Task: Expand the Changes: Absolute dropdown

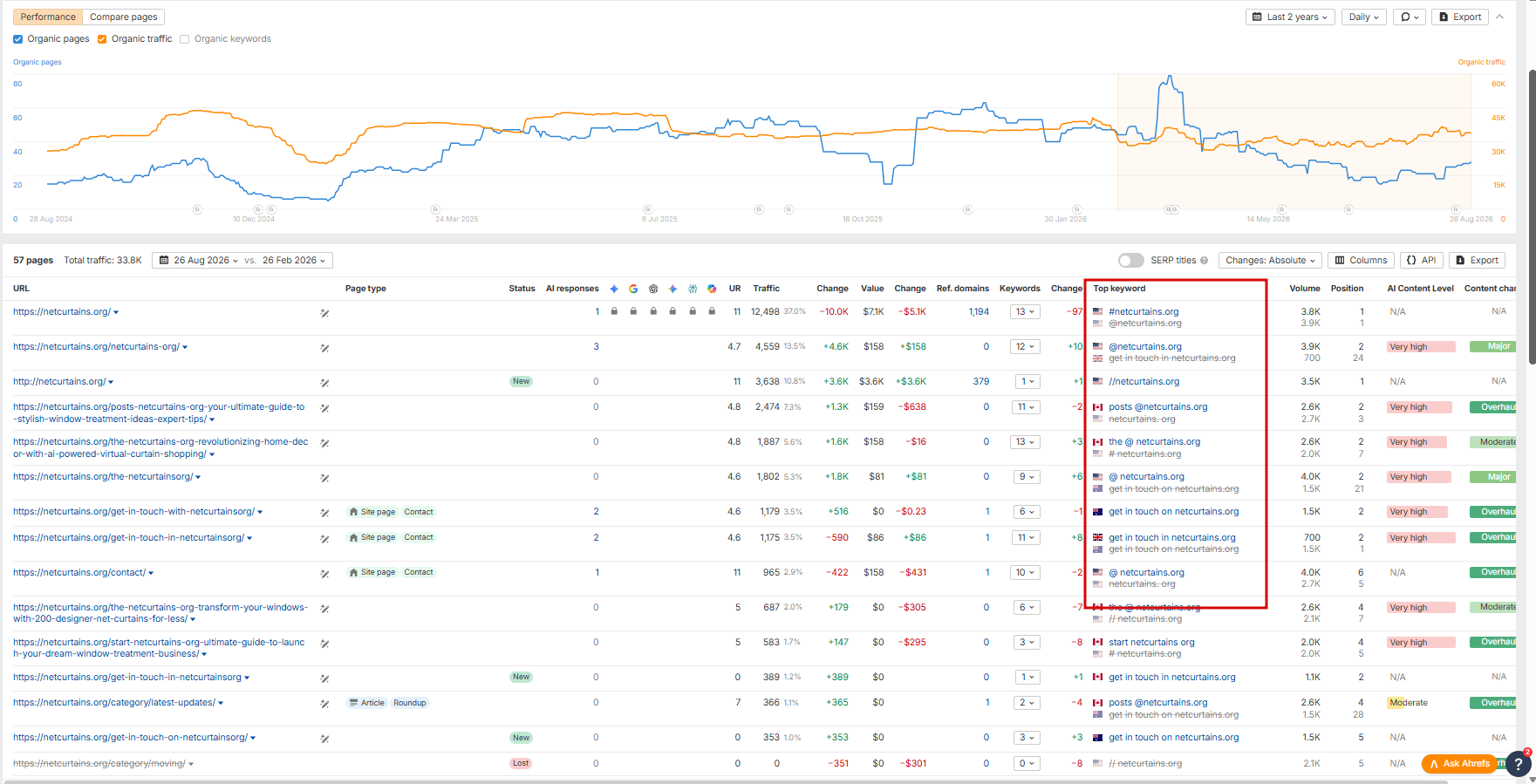Action: point(1270,261)
